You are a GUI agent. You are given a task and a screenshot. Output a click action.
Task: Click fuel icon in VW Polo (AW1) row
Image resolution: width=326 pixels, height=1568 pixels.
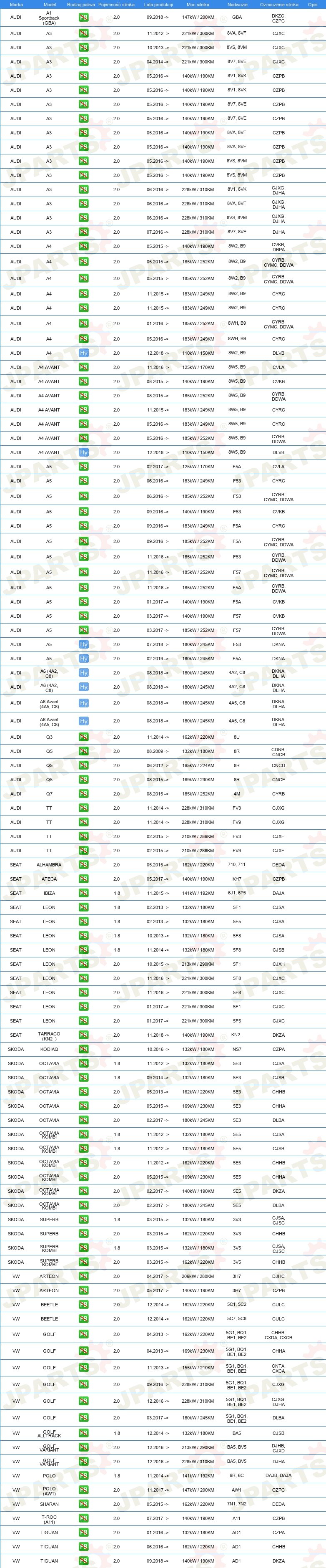(83, 1490)
